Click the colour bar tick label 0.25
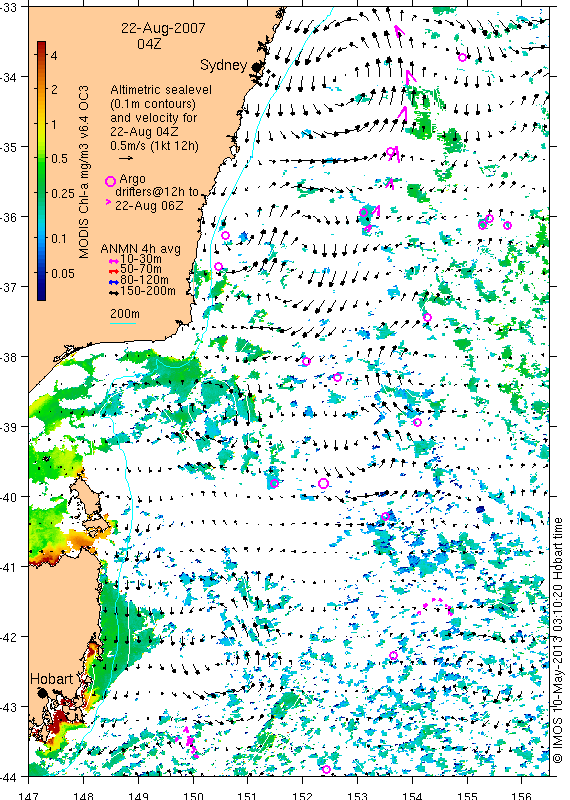The height and width of the screenshot is (800, 570). pos(63,193)
